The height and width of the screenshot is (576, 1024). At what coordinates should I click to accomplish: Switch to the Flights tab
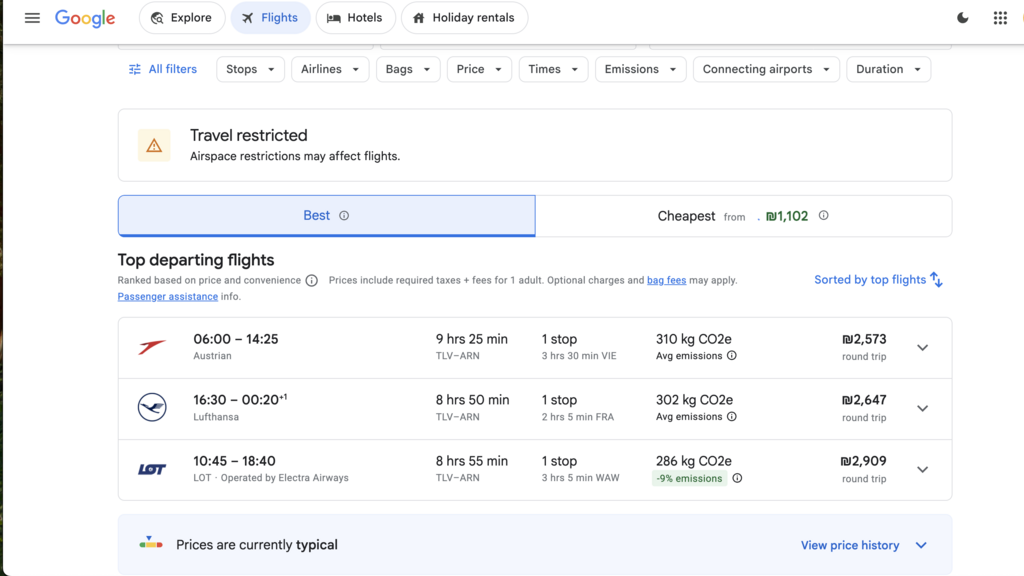click(270, 18)
